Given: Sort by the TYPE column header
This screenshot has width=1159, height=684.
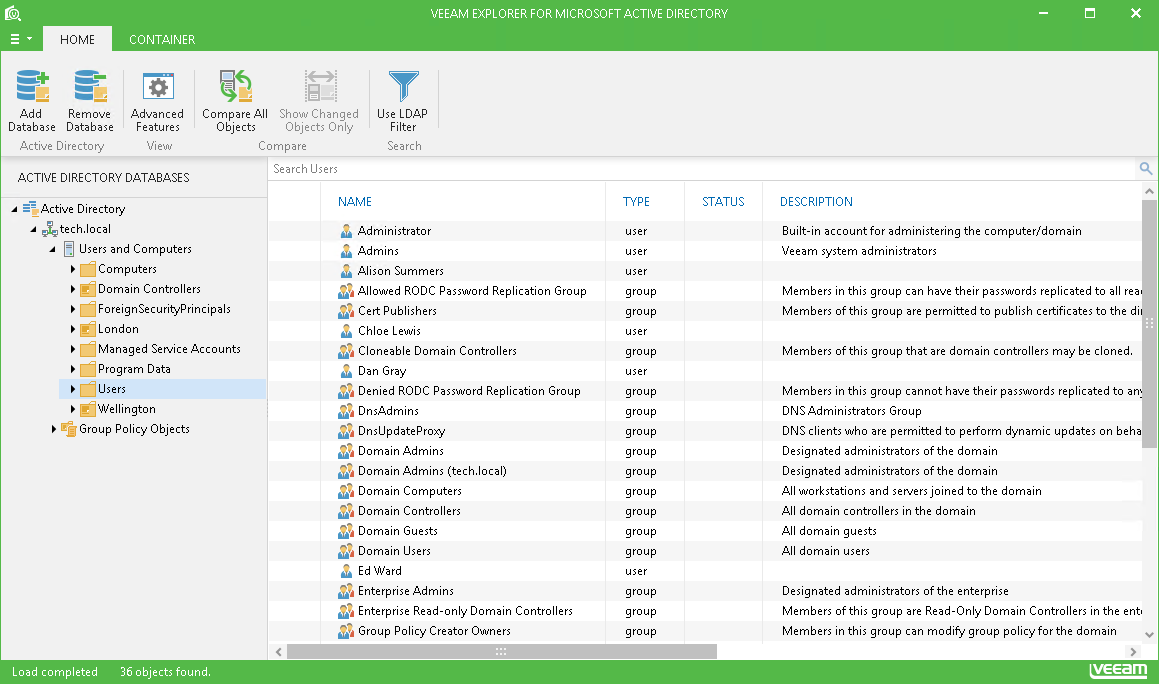Looking at the screenshot, I should 636,202.
